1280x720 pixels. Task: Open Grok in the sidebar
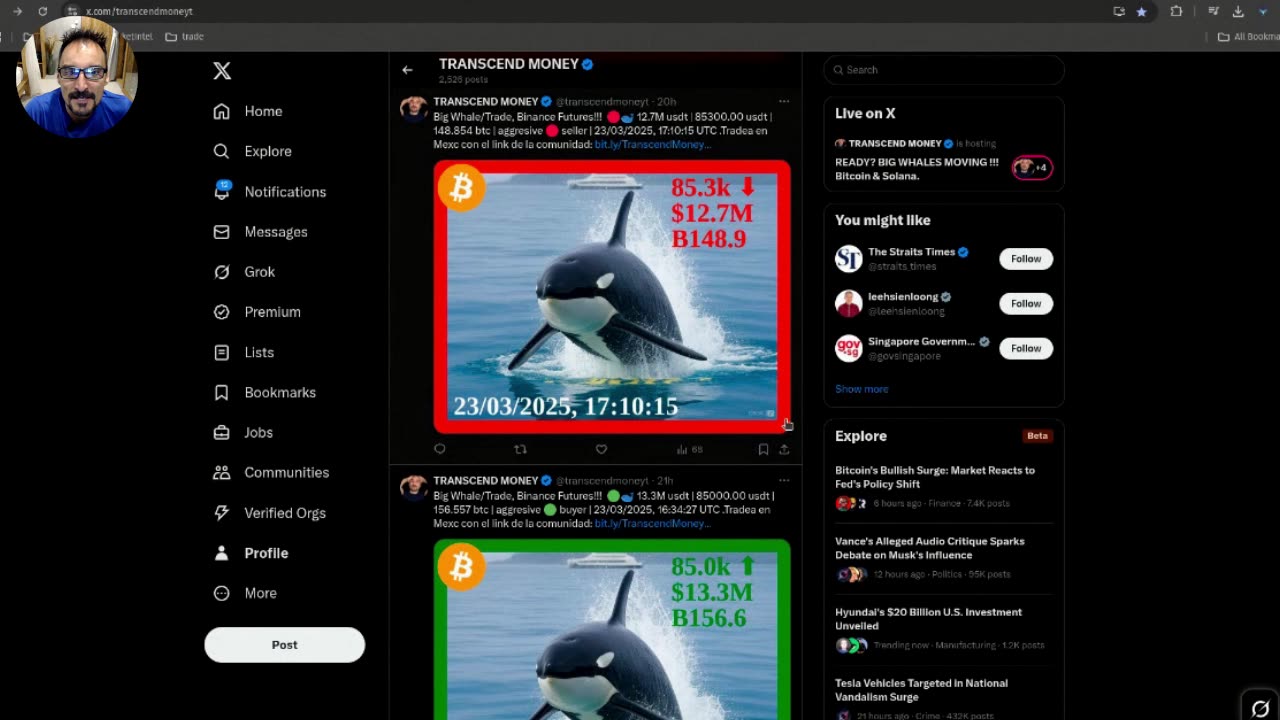tap(245, 271)
